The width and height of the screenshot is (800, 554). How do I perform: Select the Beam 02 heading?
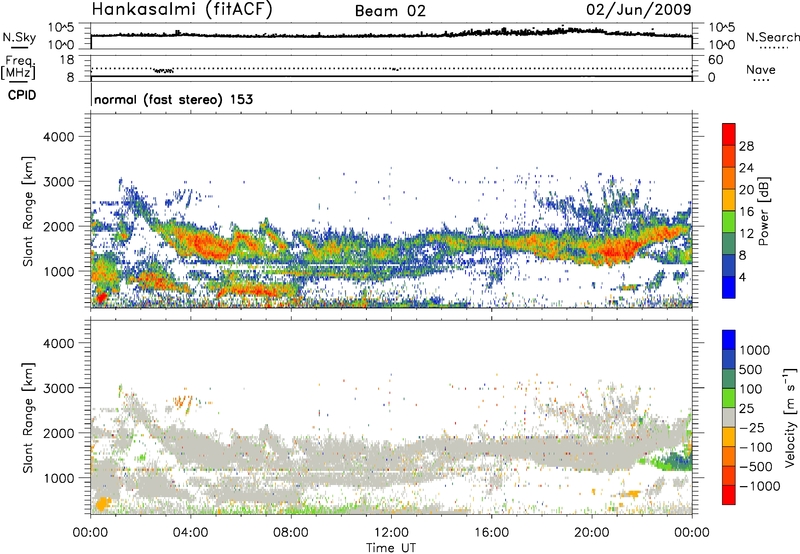390,11
